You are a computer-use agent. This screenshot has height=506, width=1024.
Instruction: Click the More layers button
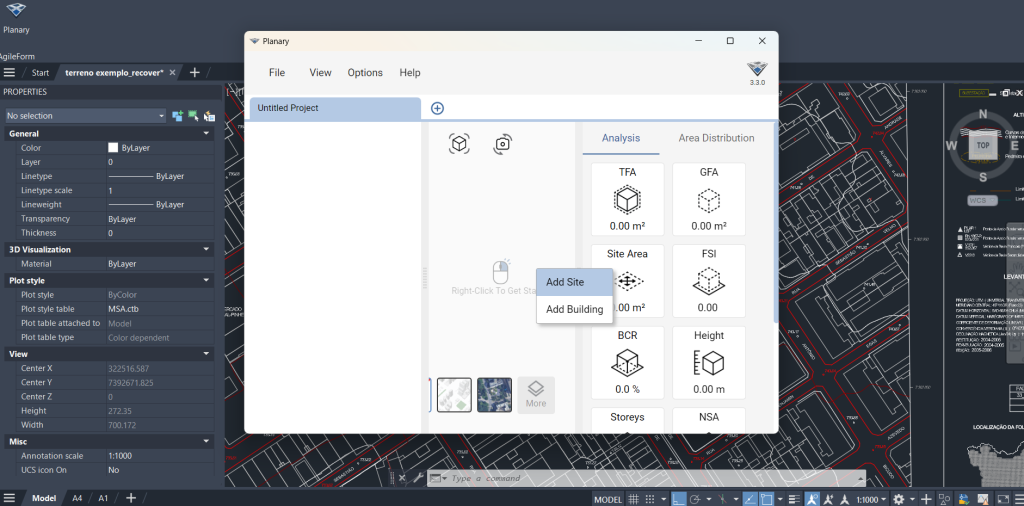click(x=536, y=394)
